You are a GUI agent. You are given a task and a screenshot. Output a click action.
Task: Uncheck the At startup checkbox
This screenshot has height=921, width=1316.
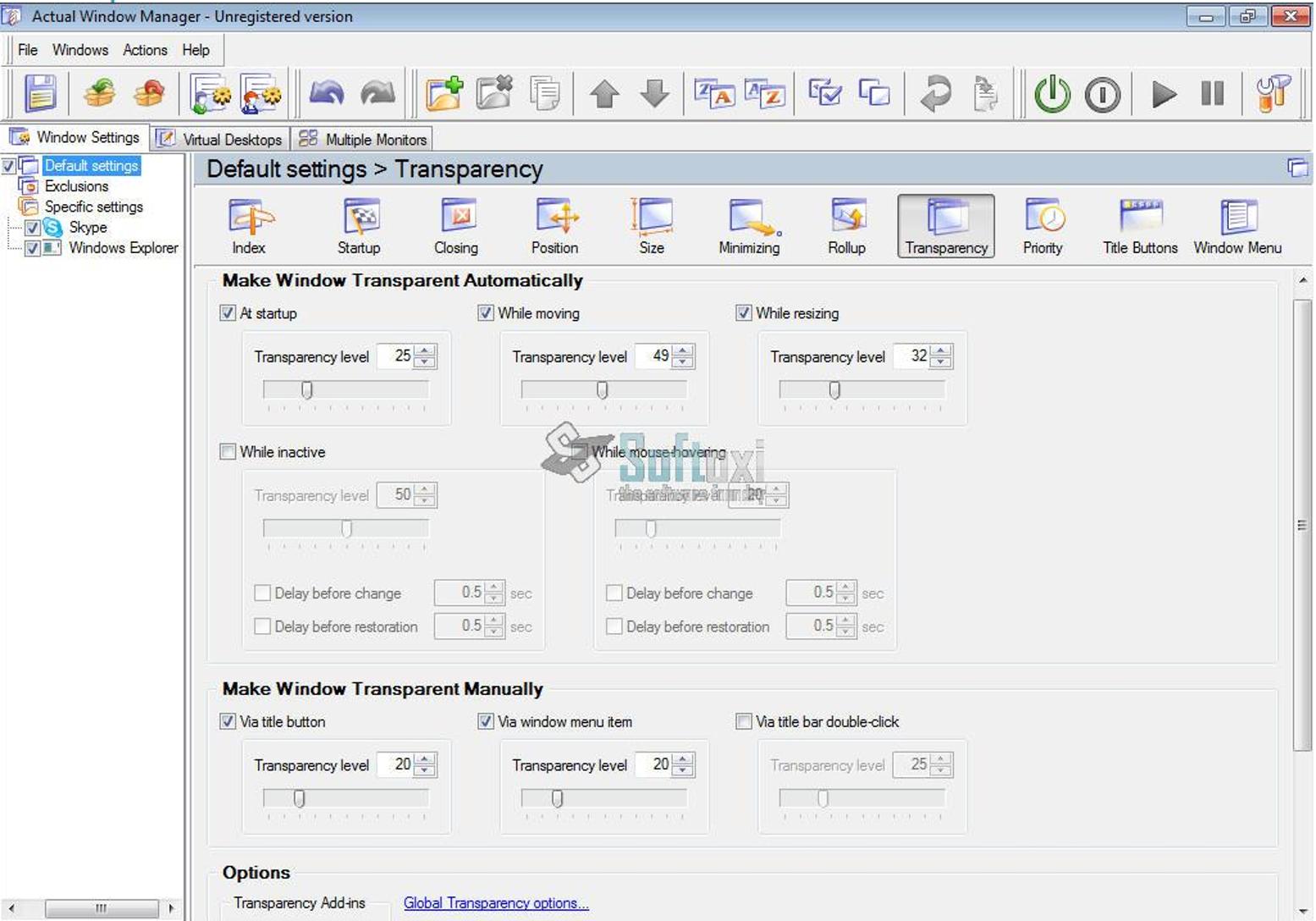[x=227, y=312]
